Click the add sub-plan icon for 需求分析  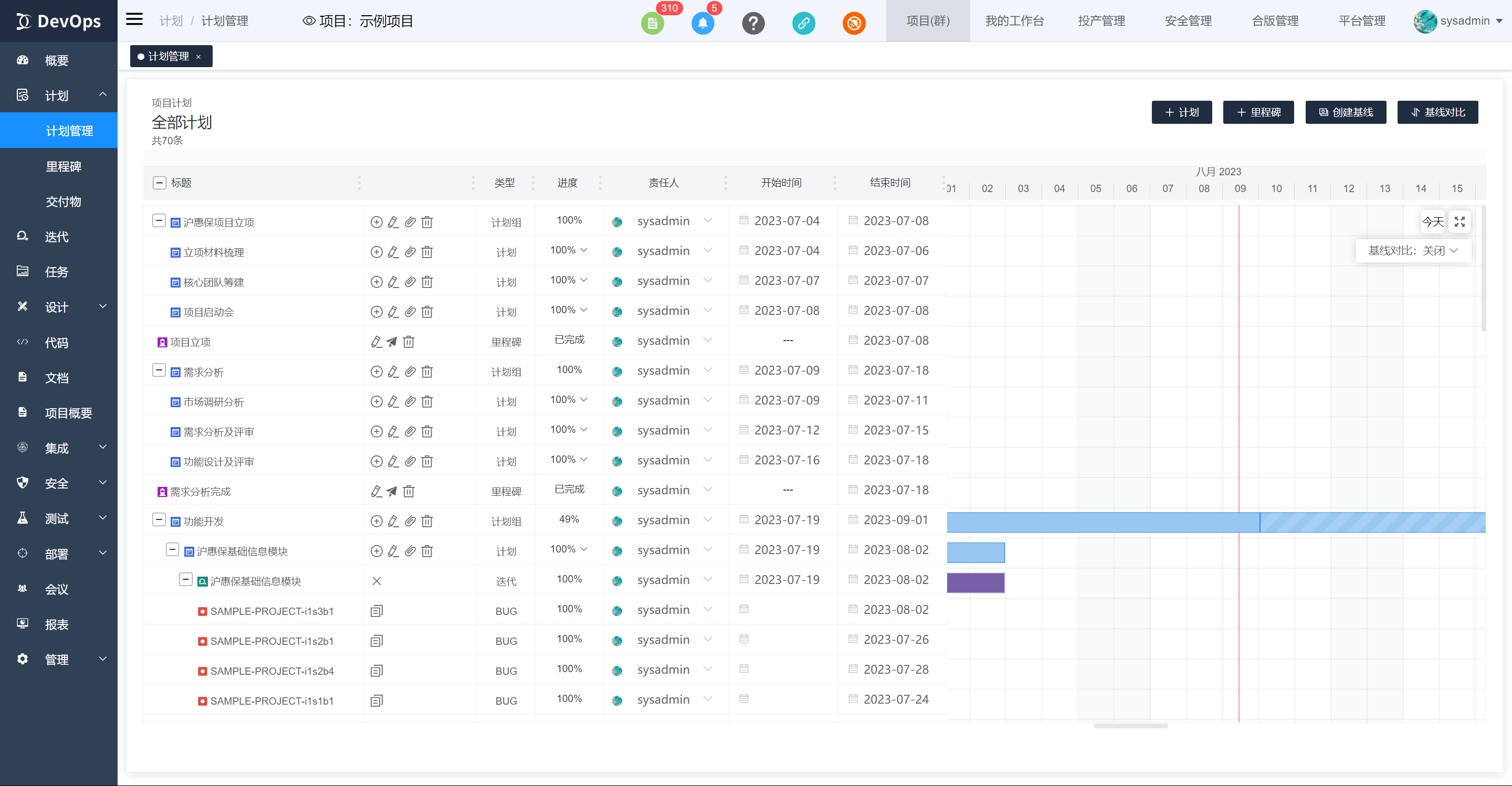(x=376, y=371)
